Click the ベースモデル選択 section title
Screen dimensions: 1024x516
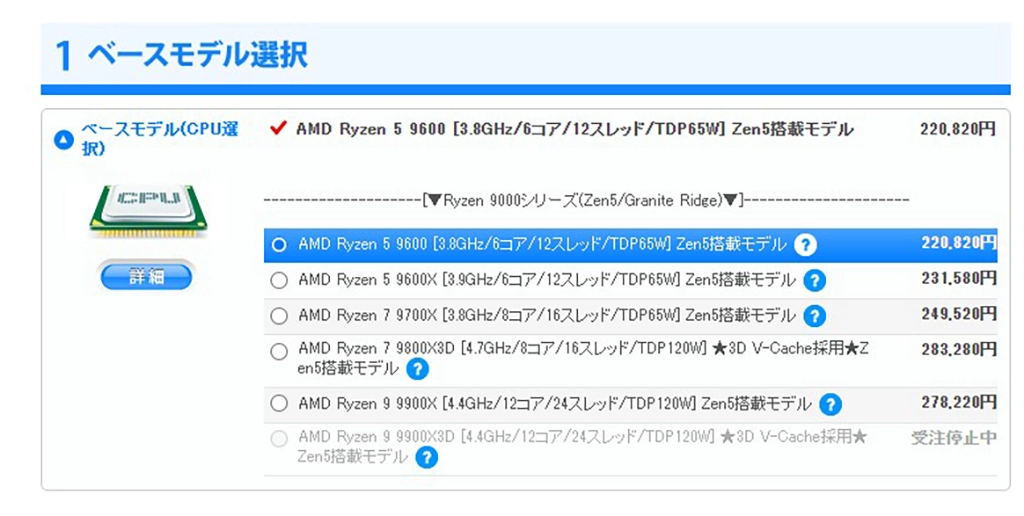point(197,54)
